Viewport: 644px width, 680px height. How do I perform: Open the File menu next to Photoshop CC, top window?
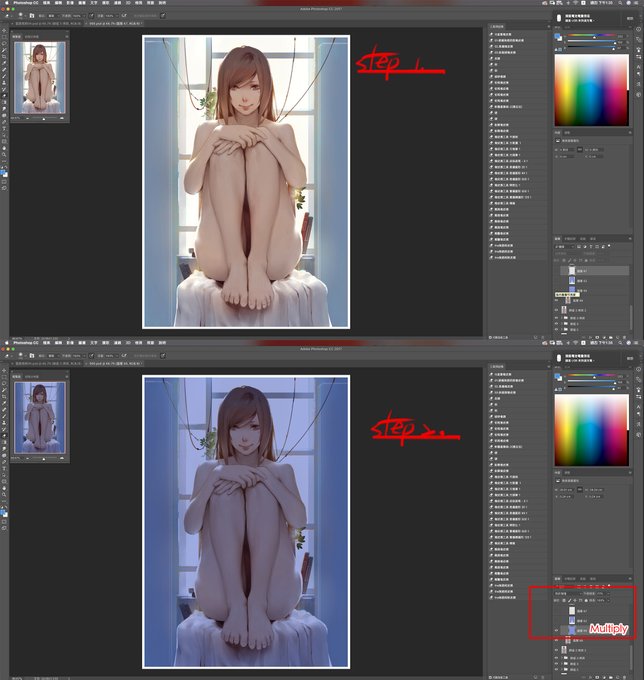tap(46, 3)
